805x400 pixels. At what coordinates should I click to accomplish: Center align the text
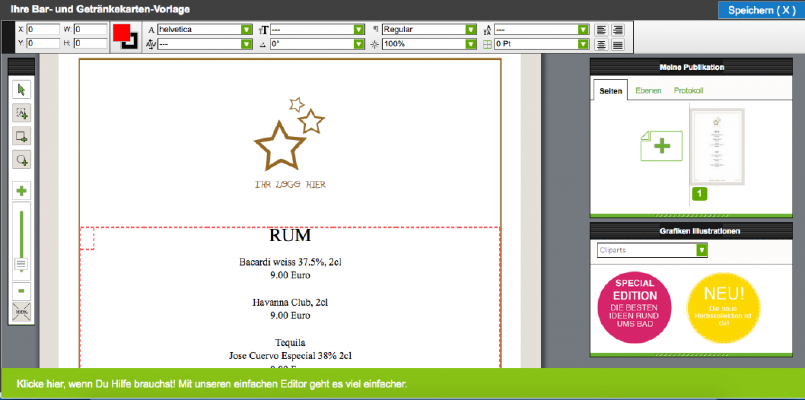[601, 45]
